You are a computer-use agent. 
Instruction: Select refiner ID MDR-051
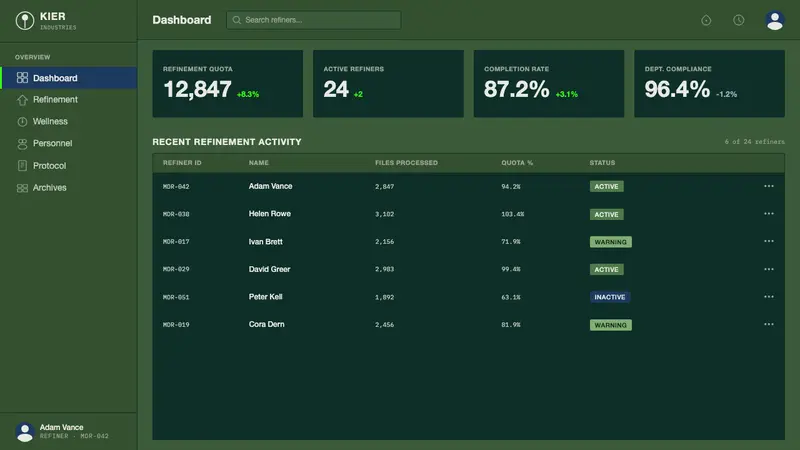coord(176,297)
